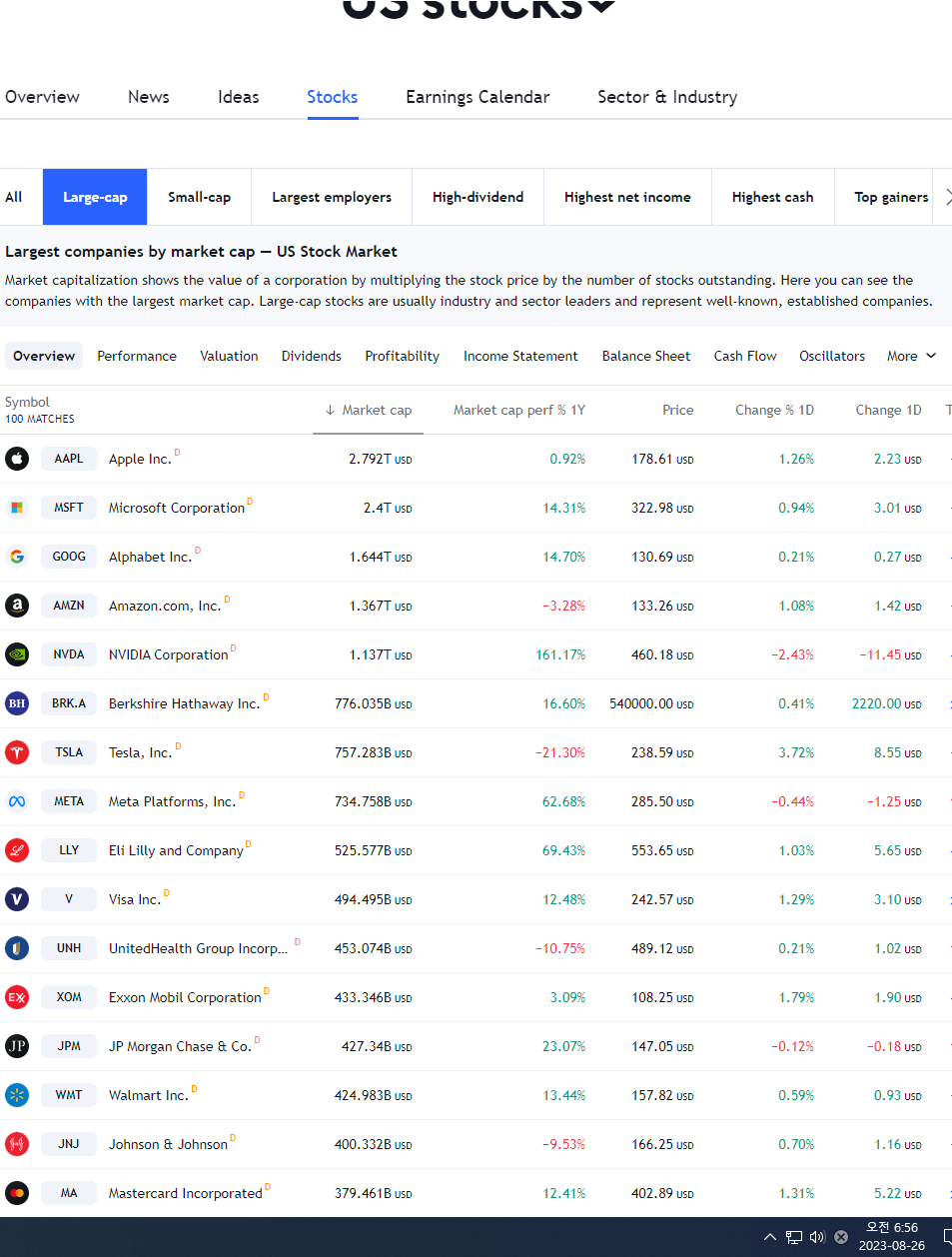Select the Highest cash filter

tap(772, 197)
